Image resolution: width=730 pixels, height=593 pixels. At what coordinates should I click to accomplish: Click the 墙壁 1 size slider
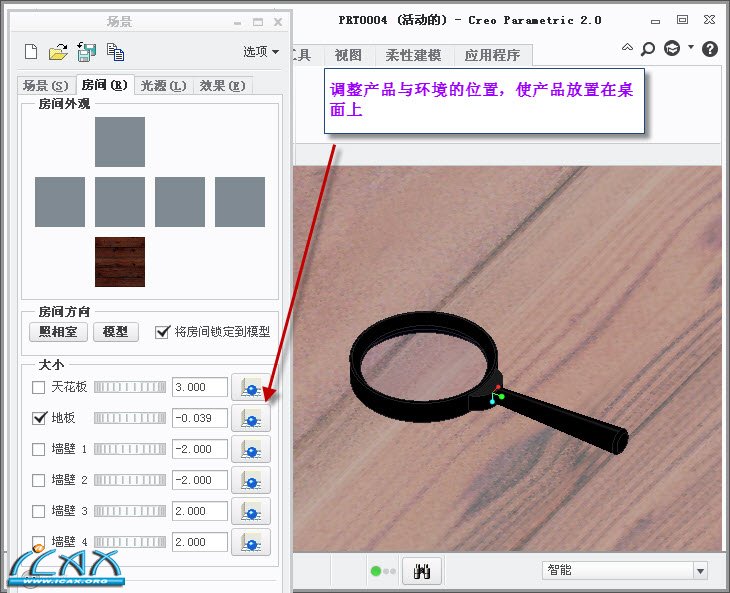point(130,449)
